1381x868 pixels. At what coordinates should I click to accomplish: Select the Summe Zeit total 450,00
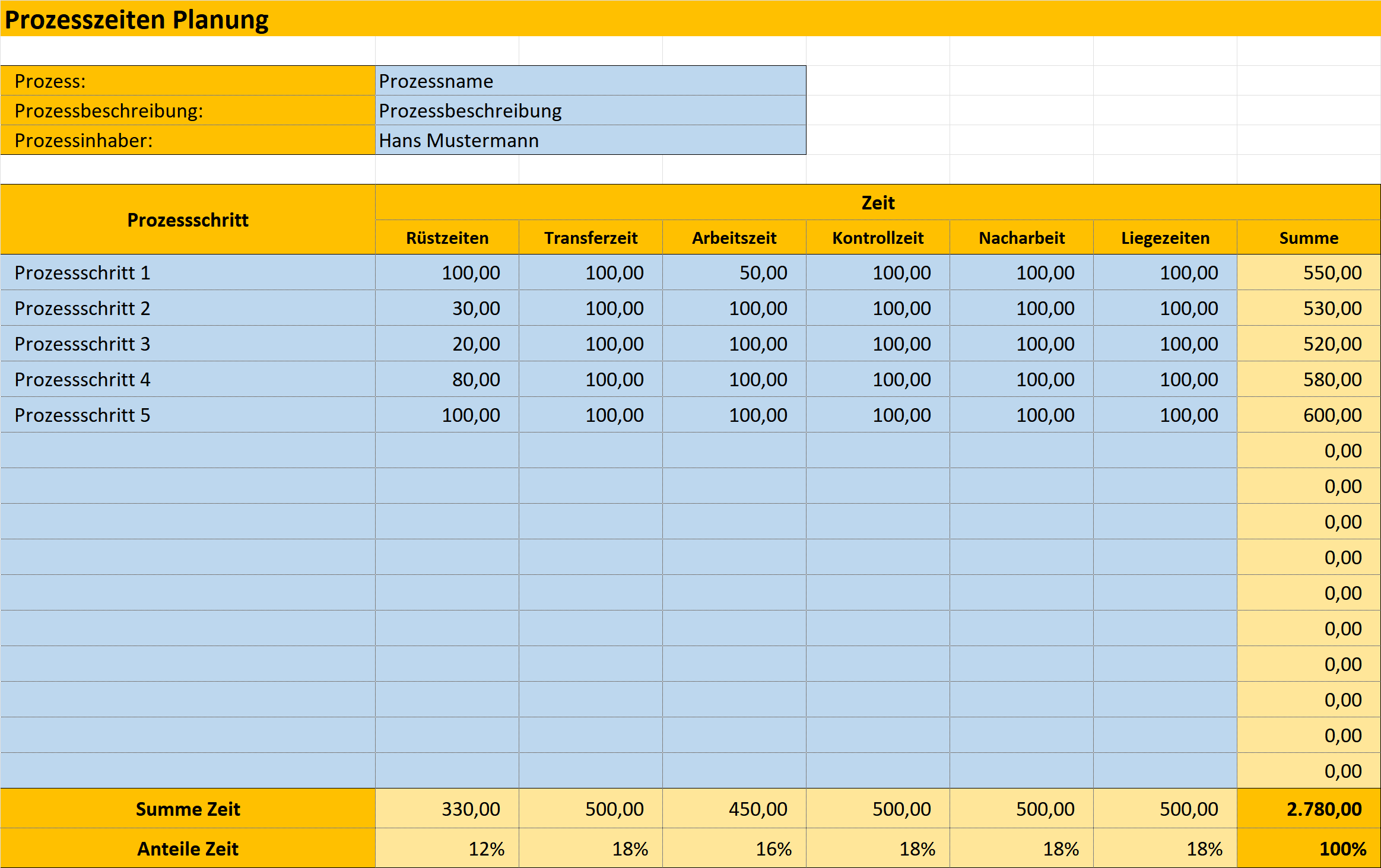(x=734, y=809)
